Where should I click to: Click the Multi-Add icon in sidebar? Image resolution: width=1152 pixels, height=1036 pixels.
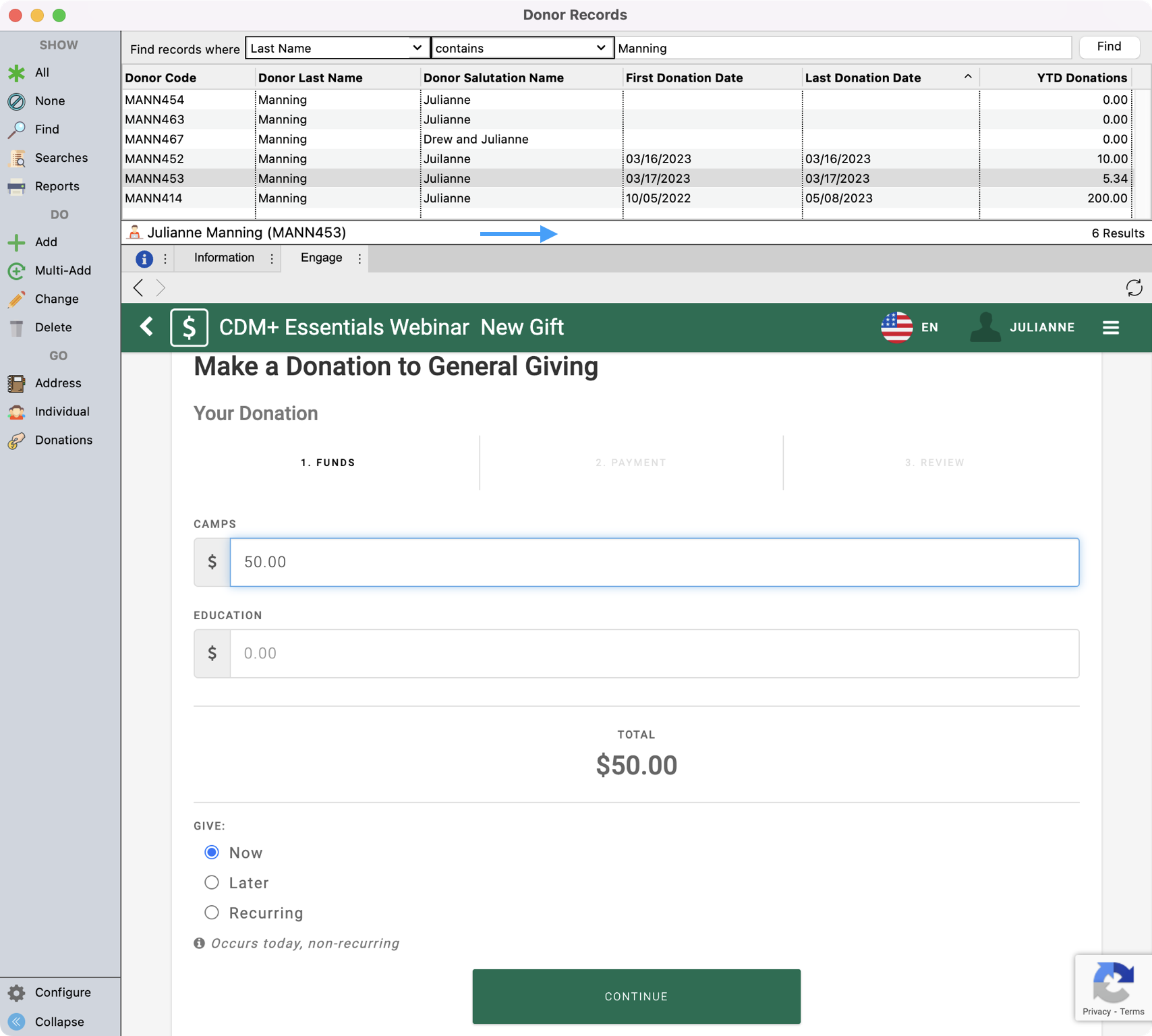pyautogui.click(x=17, y=270)
